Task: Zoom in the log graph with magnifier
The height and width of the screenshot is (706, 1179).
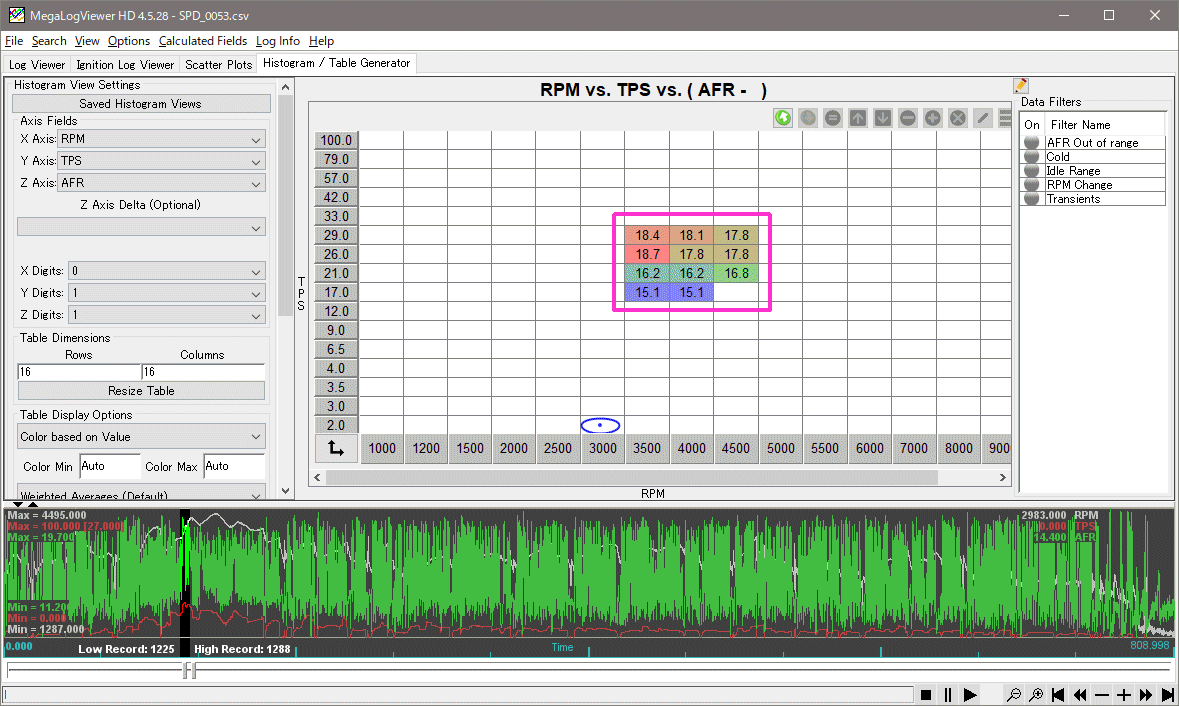Action: (x=1036, y=695)
